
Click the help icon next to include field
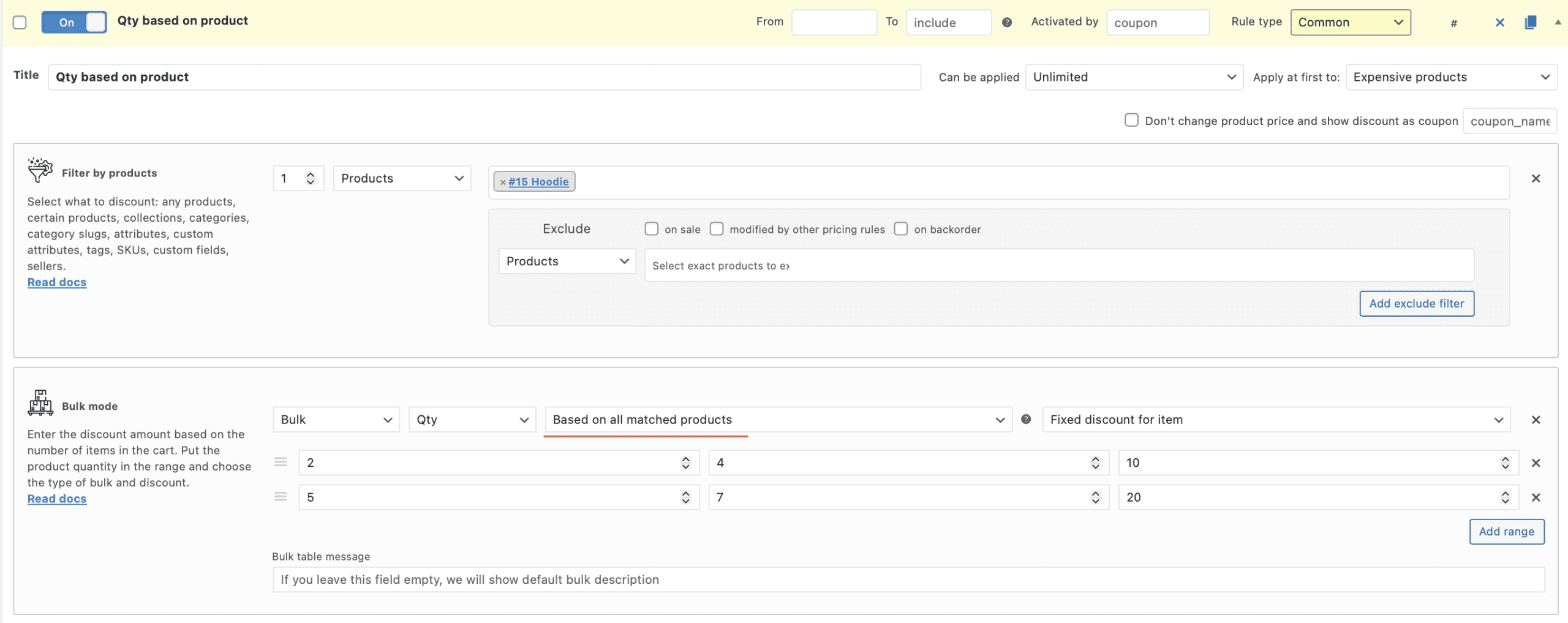1006,23
